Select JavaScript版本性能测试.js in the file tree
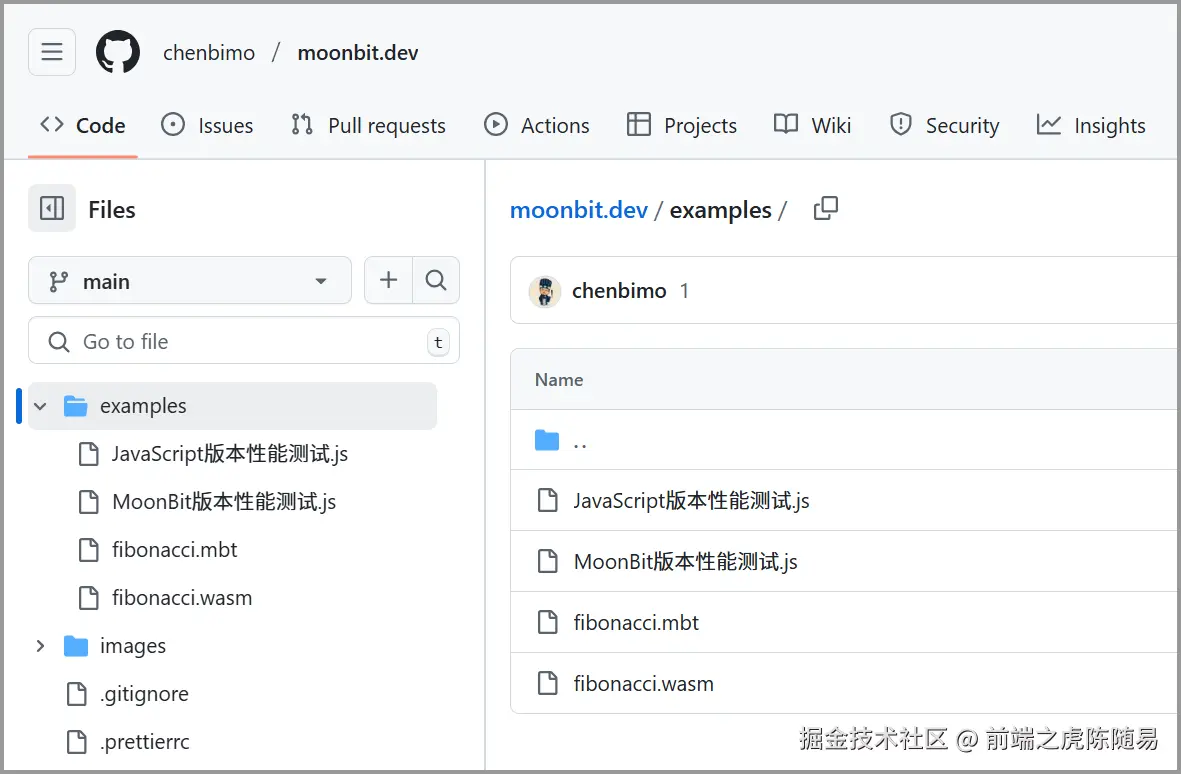Image resolution: width=1181 pixels, height=774 pixels. point(232,454)
